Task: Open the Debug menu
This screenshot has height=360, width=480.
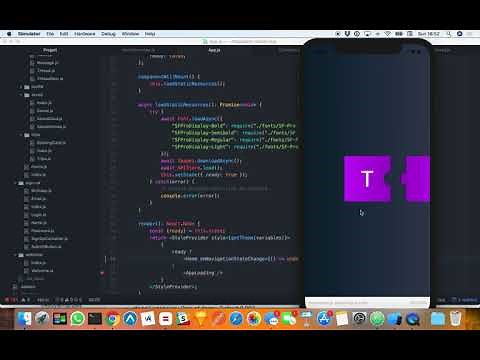Action: tap(108, 34)
